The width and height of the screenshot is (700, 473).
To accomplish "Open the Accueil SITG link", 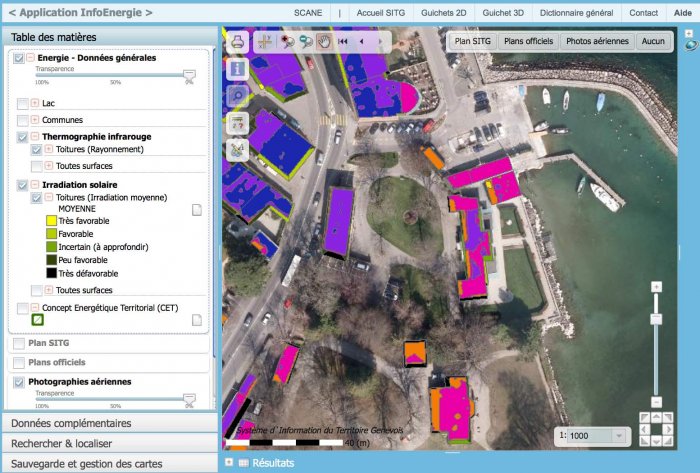I will point(381,13).
